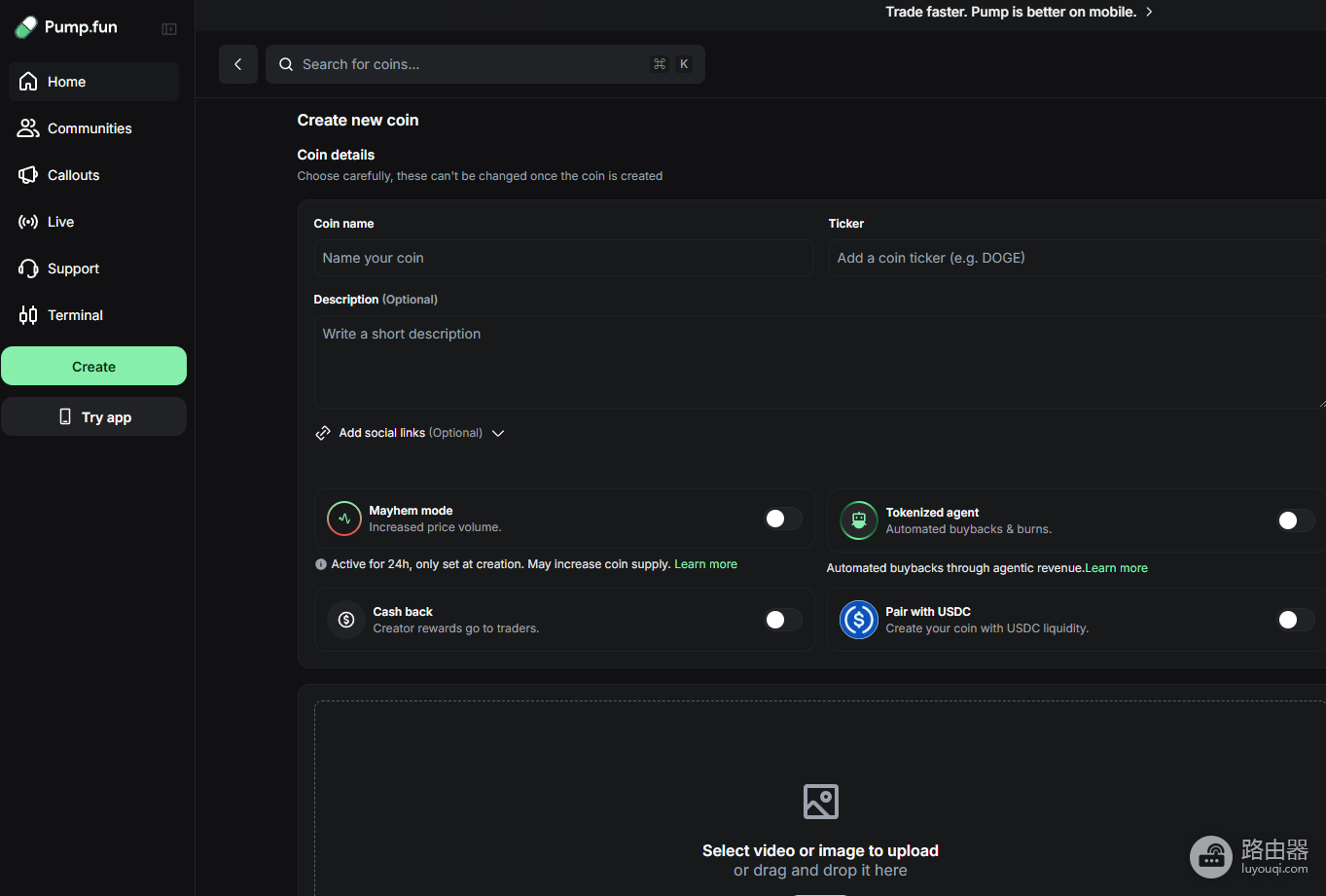Screen dimensions: 1326x896
Task: Click the upload drop zone text
Action: click(x=820, y=860)
